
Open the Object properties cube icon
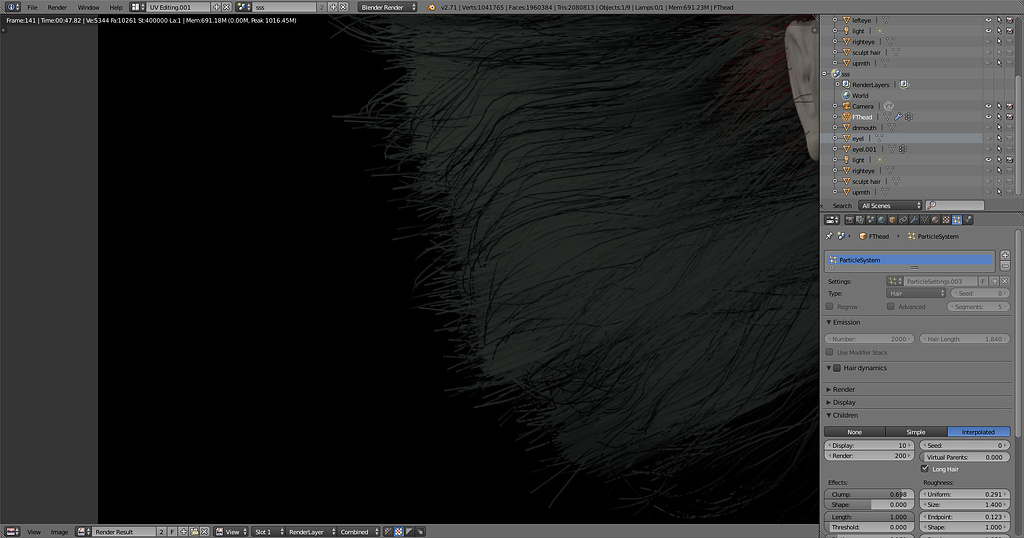tap(892, 219)
